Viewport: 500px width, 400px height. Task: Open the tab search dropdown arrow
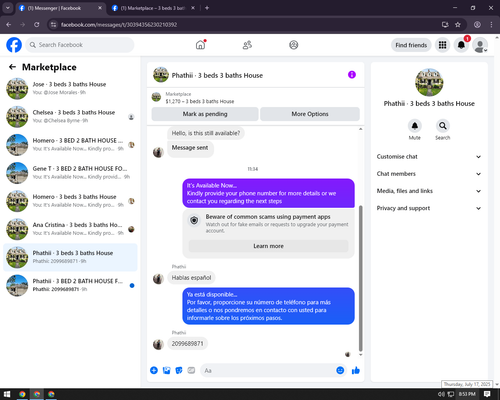coord(7,8)
